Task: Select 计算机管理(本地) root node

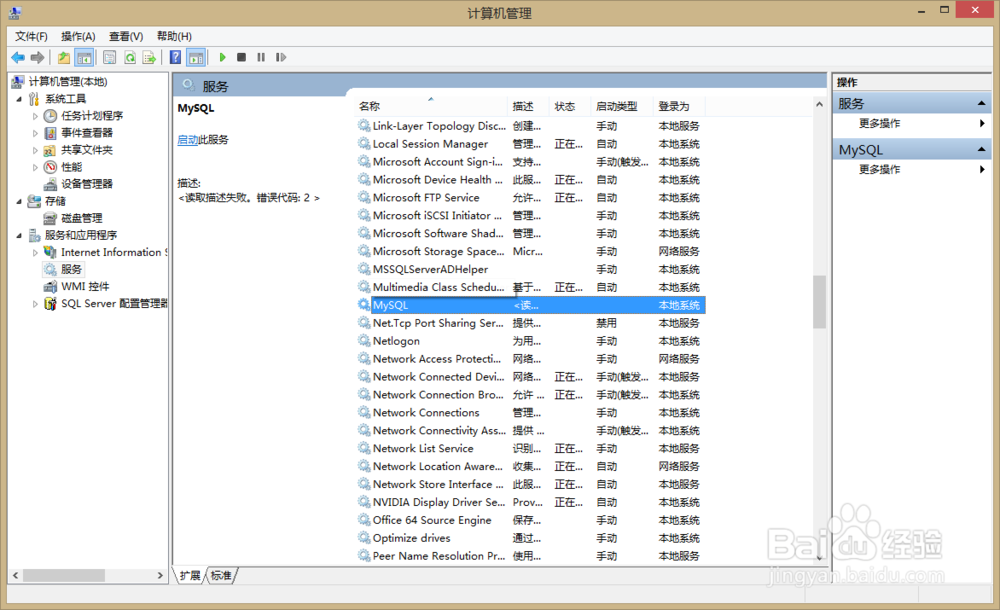Action: (68, 82)
